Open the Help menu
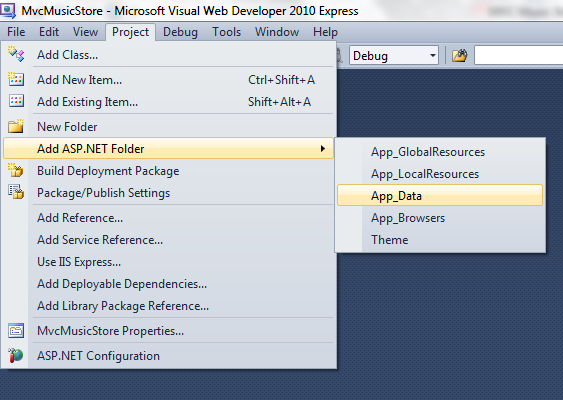 (x=325, y=32)
